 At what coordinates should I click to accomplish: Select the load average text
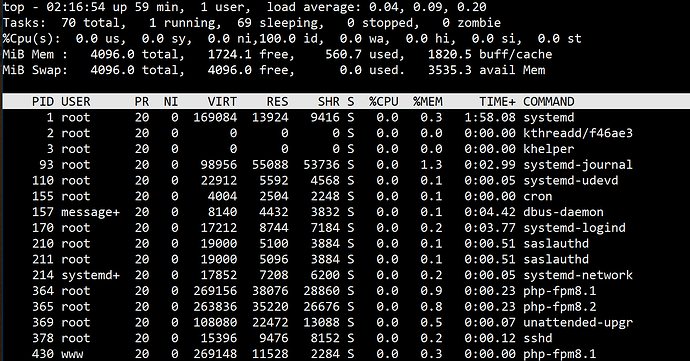tap(376, 7)
